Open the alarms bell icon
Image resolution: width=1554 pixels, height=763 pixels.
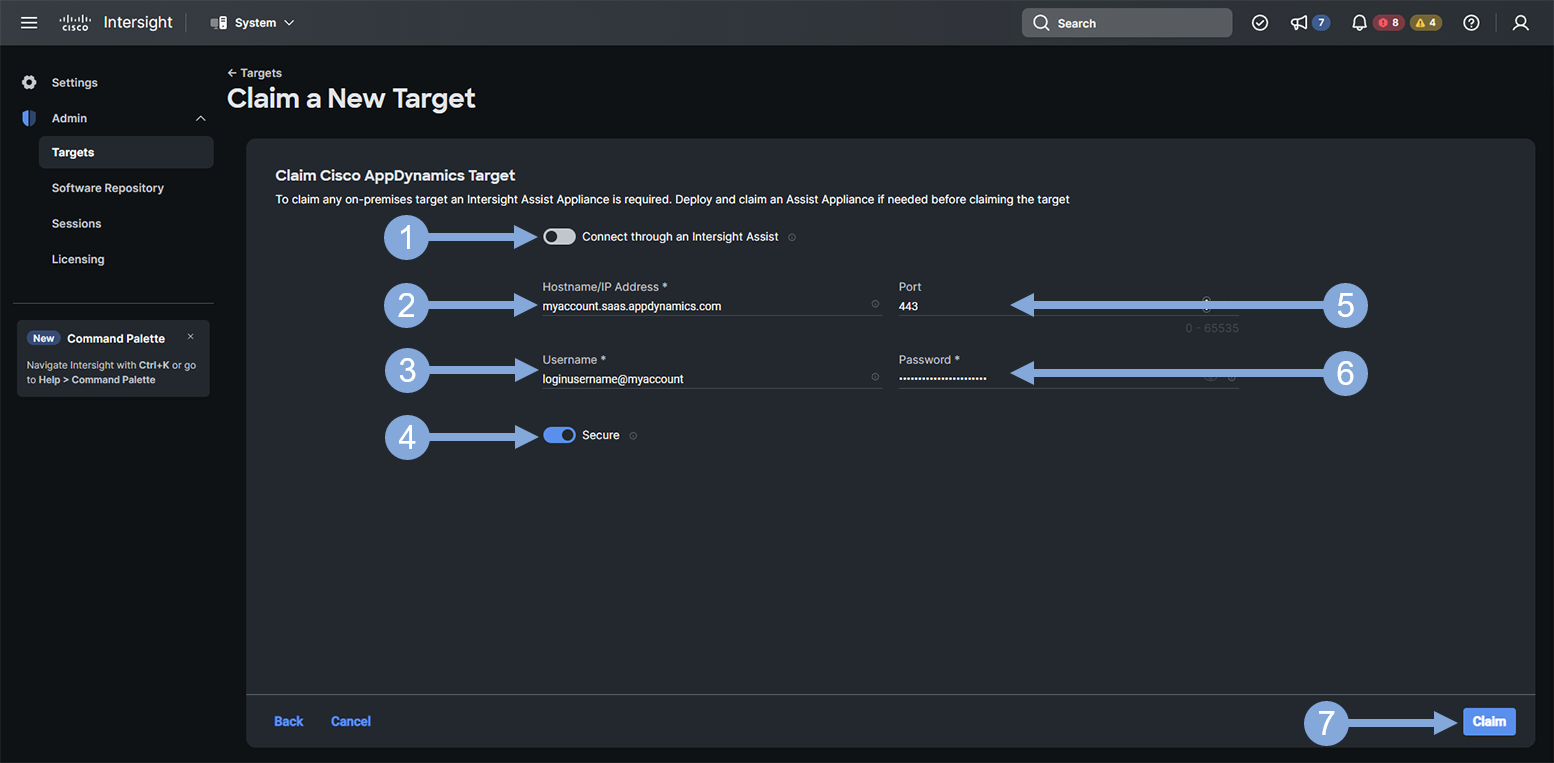[x=1359, y=23]
